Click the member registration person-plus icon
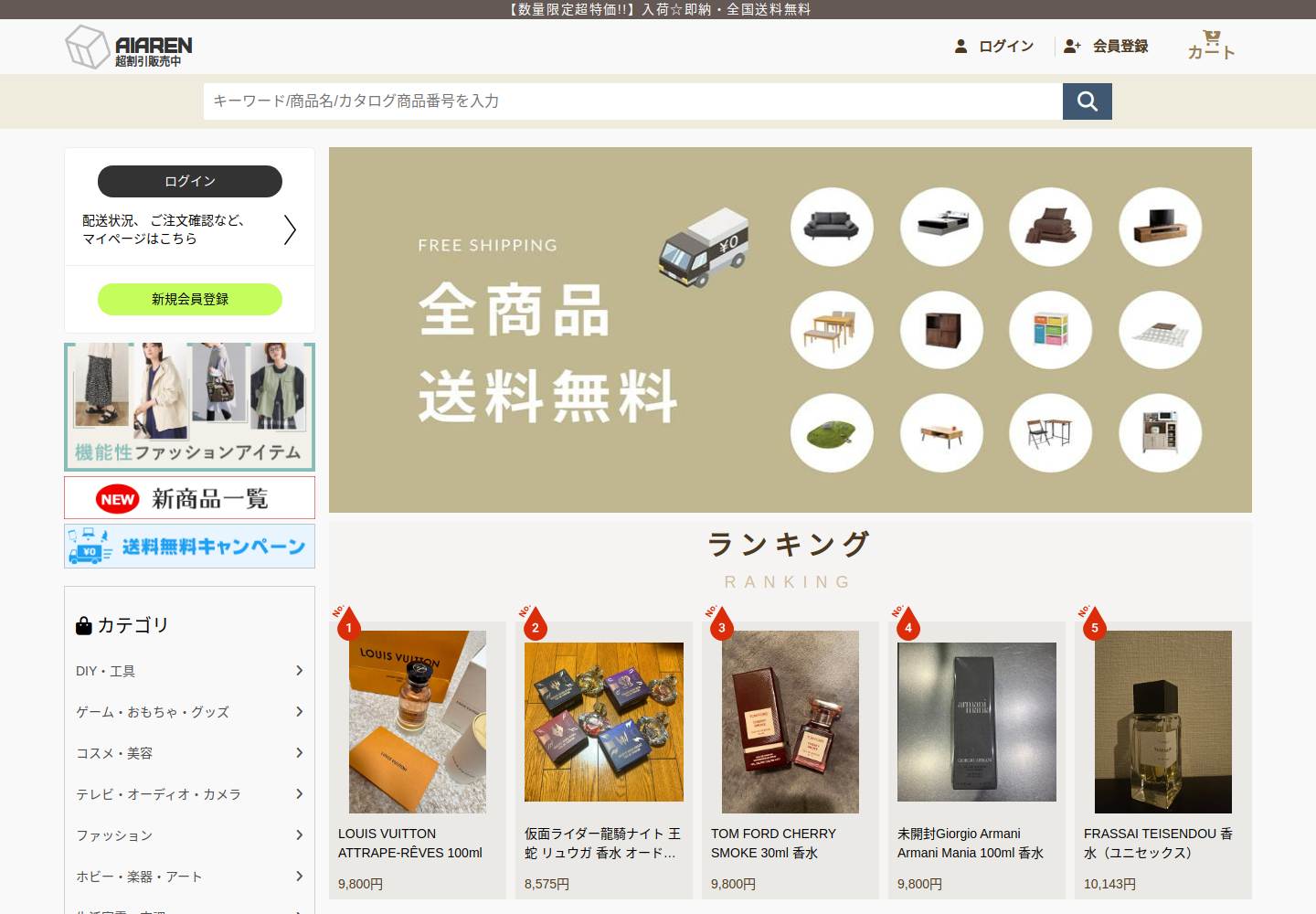Screen dimensions: 1316x914 [x=1072, y=46]
